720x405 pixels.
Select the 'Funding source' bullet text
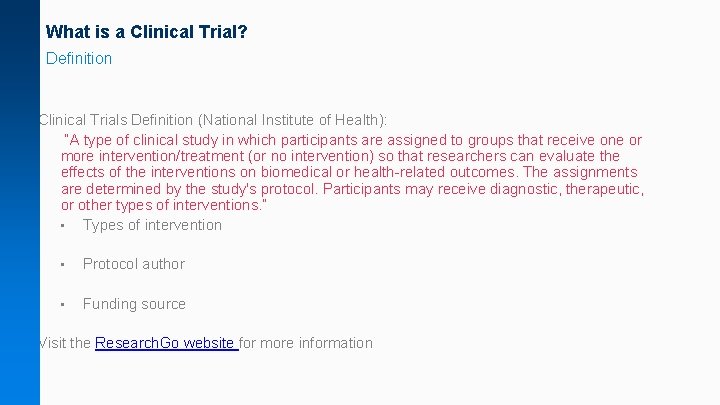(x=134, y=304)
